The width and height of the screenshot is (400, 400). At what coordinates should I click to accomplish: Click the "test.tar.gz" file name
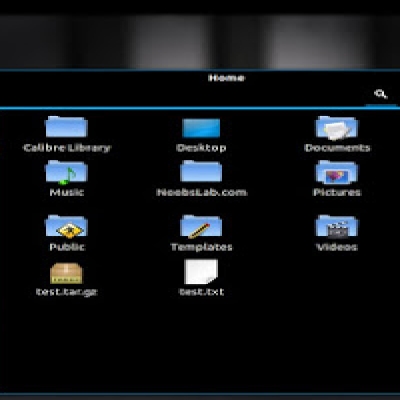pos(66,292)
